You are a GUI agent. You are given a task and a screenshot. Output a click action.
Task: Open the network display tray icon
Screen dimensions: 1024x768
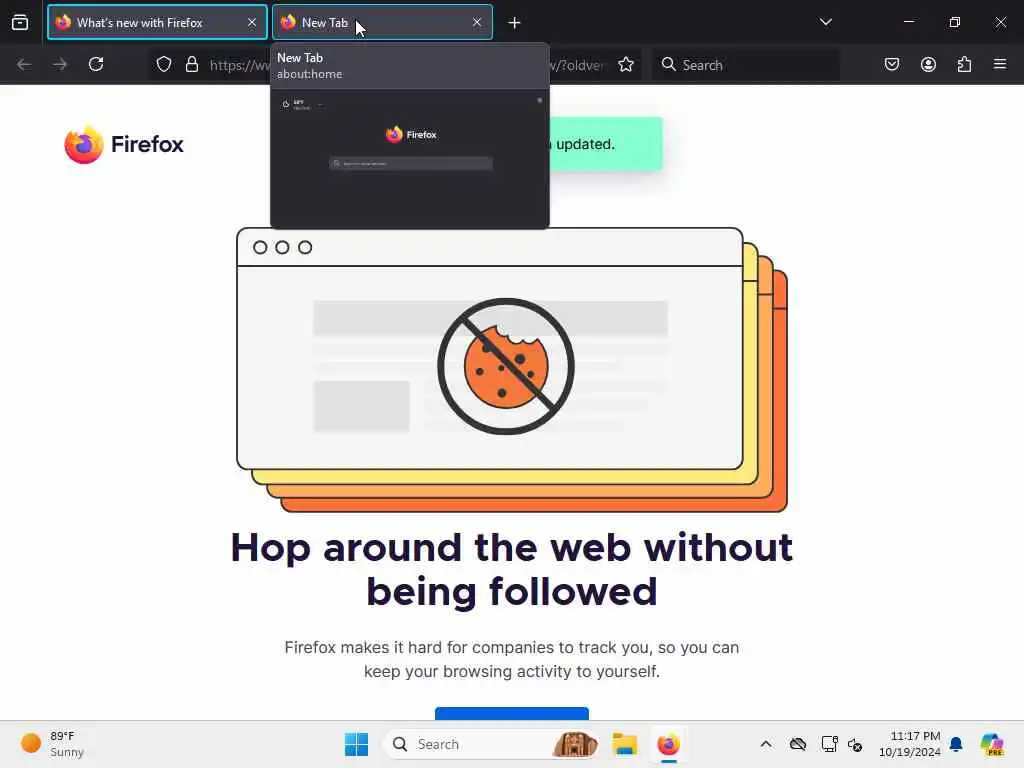[829, 744]
